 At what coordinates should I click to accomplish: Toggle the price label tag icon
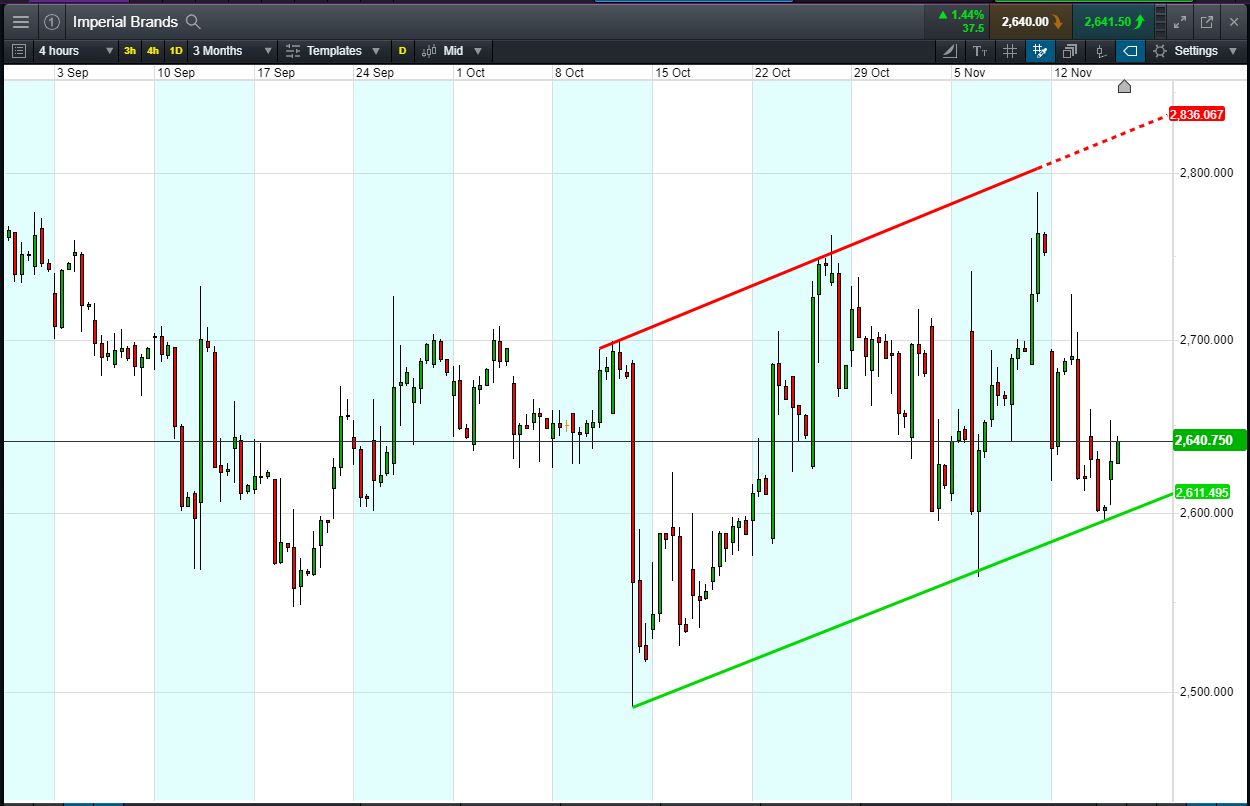coord(1130,50)
